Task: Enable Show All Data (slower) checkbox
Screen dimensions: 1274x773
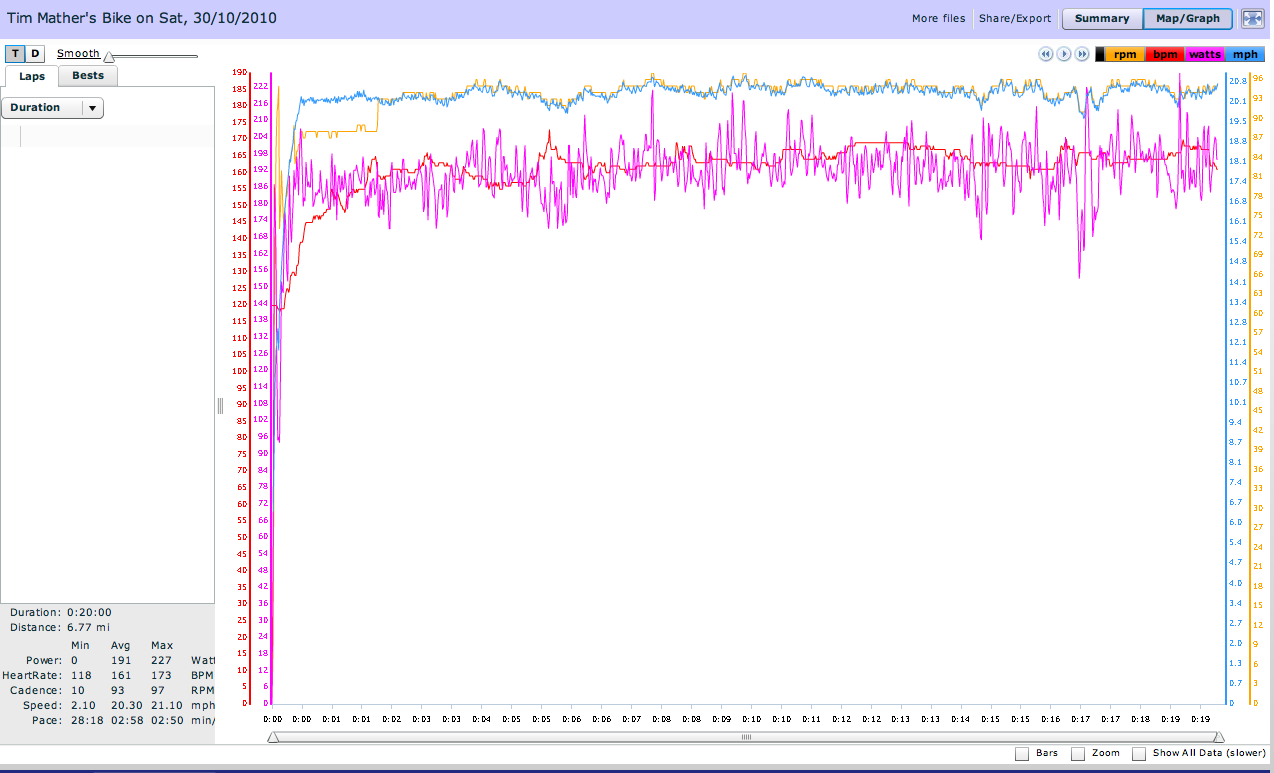Action: (1139, 753)
